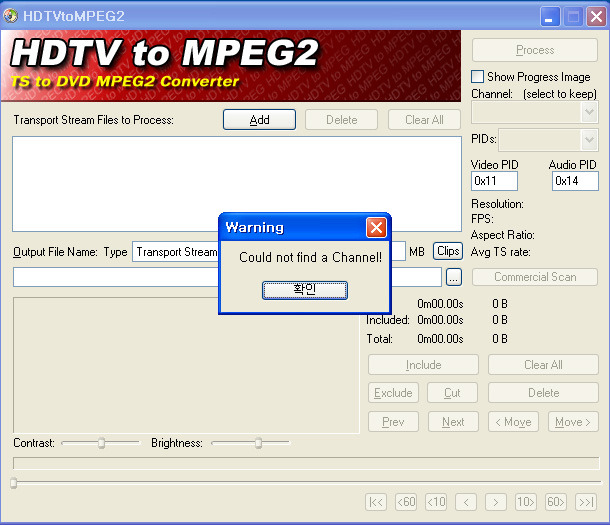
Task: Step forward 10 with the 10> button
Action: (x=526, y=502)
